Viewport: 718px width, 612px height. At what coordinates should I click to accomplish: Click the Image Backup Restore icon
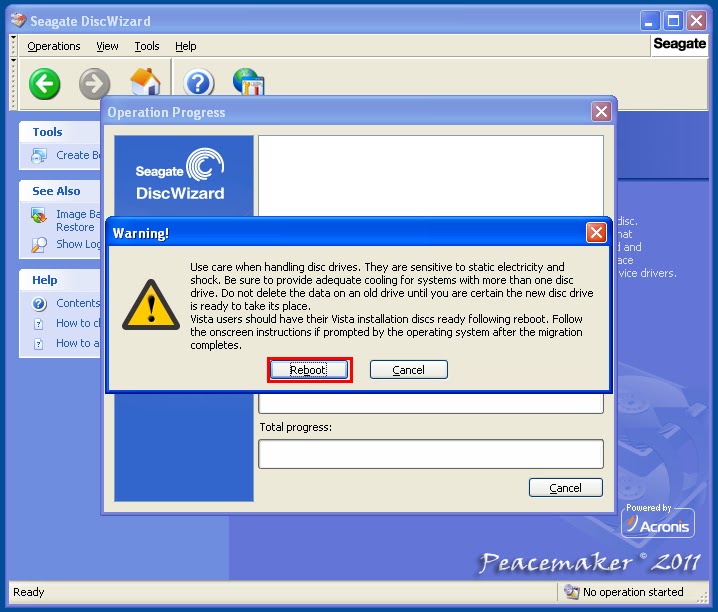pyautogui.click(x=39, y=216)
